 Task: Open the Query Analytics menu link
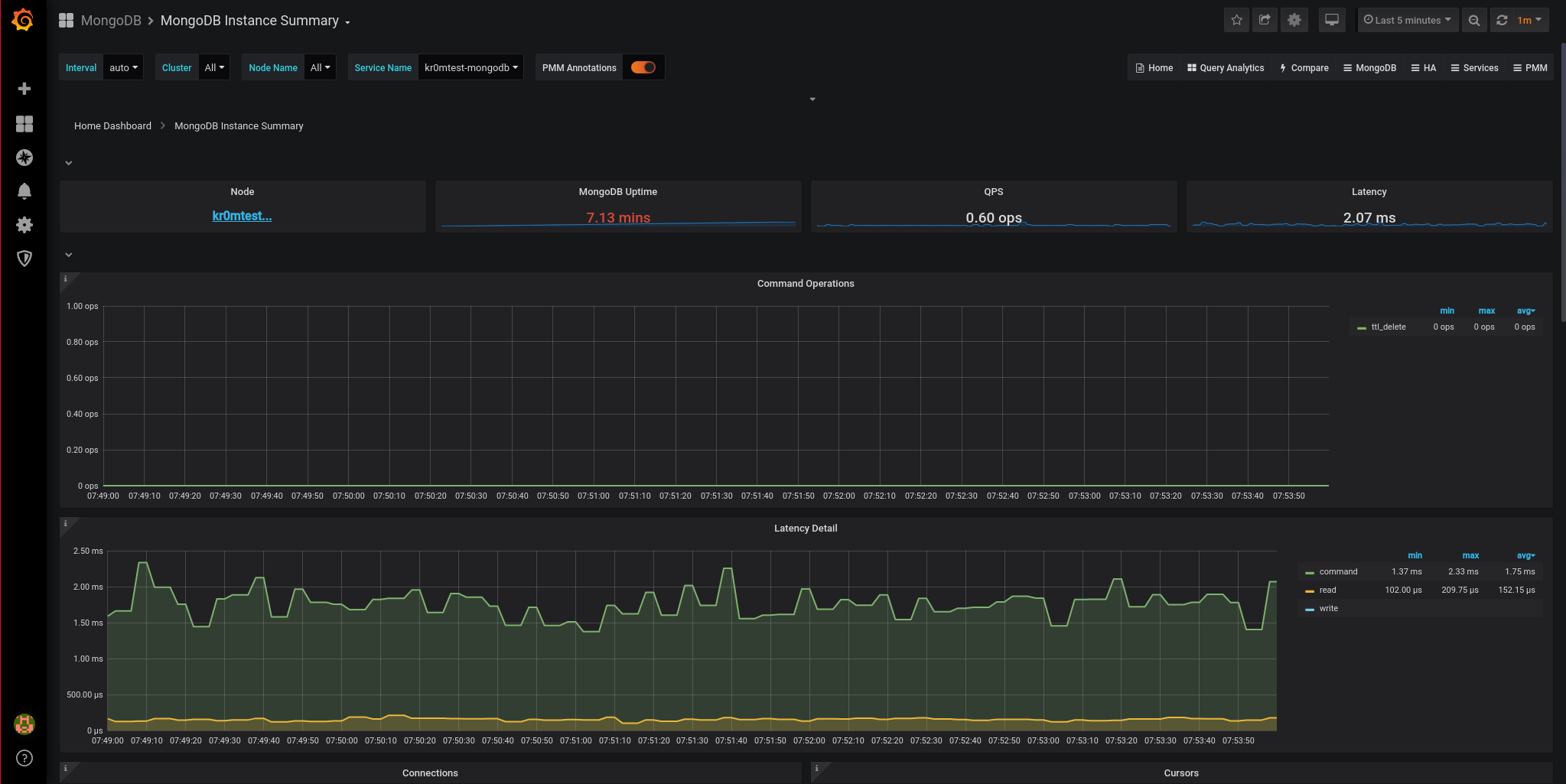point(1226,67)
